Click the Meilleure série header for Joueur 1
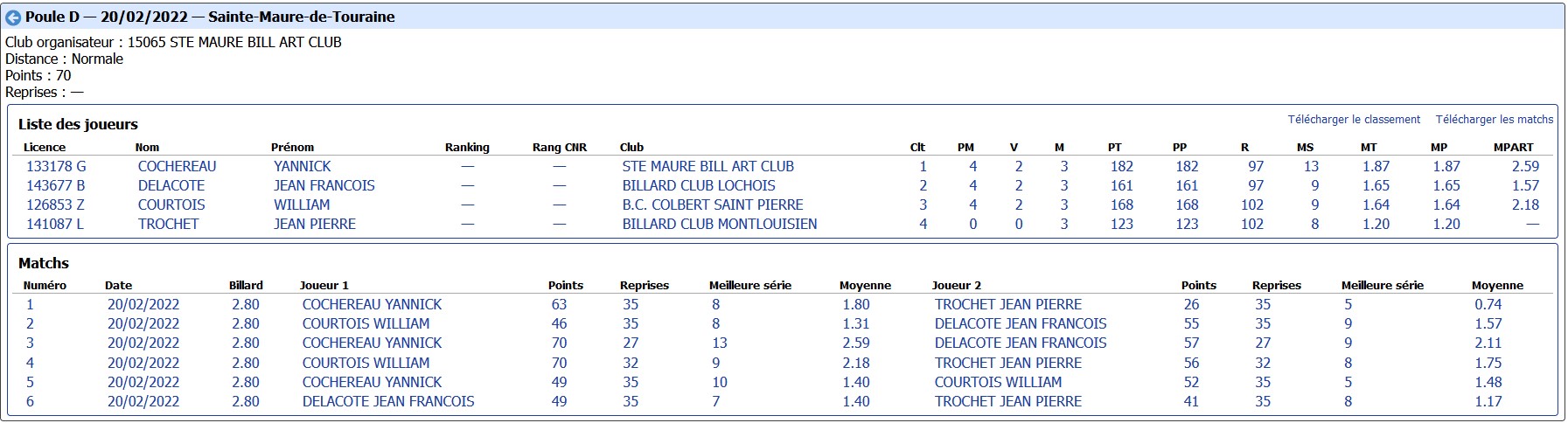 point(749,285)
